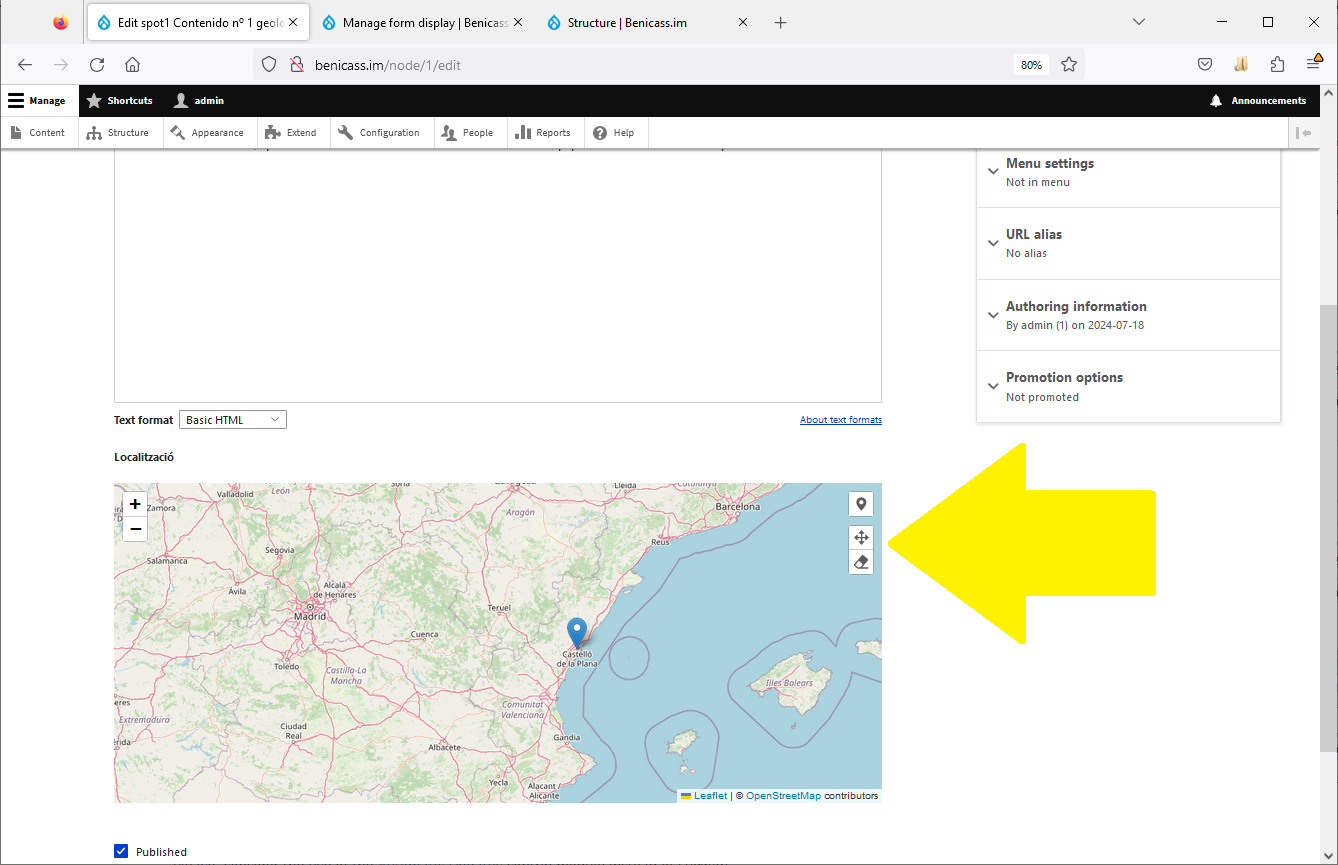Open the Firefox home page
The width and height of the screenshot is (1338, 865).
coord(132,64)
